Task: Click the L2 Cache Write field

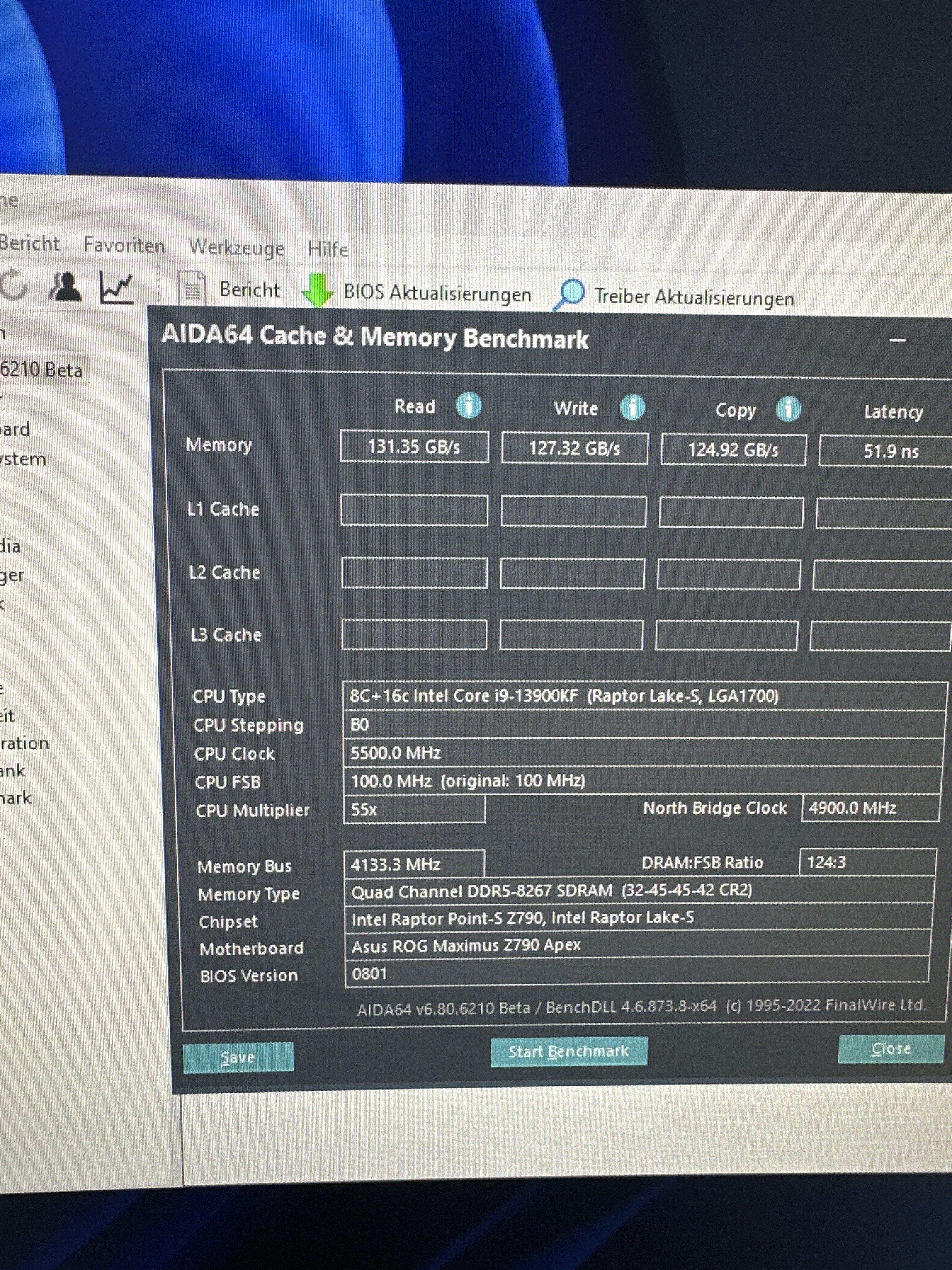Action: 572,573
